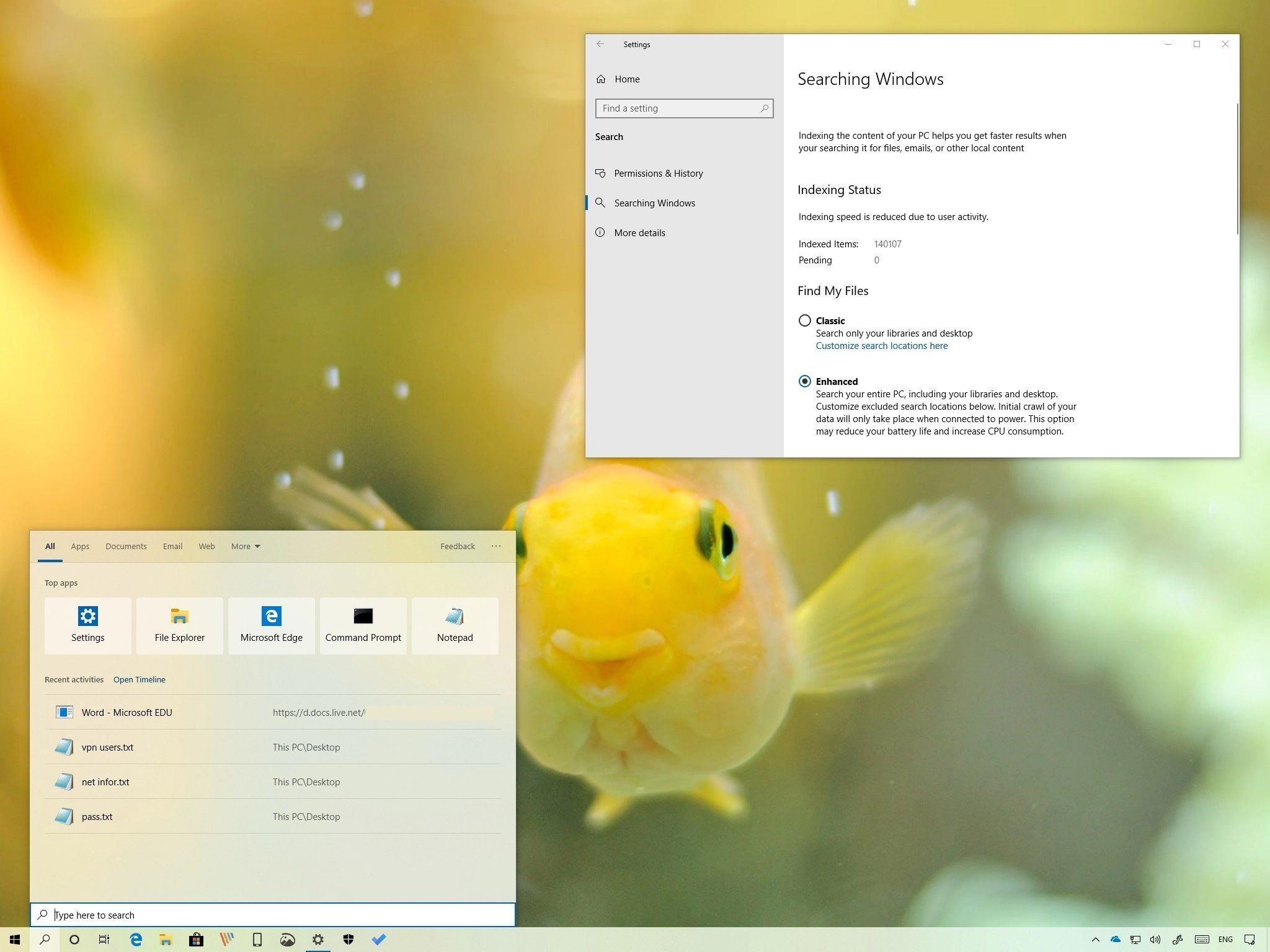Image resolution: width=1270 pixels, height=952 pixels.
Task: Expand the More dropdown in search filters
Action: click(x=246, y=546)
